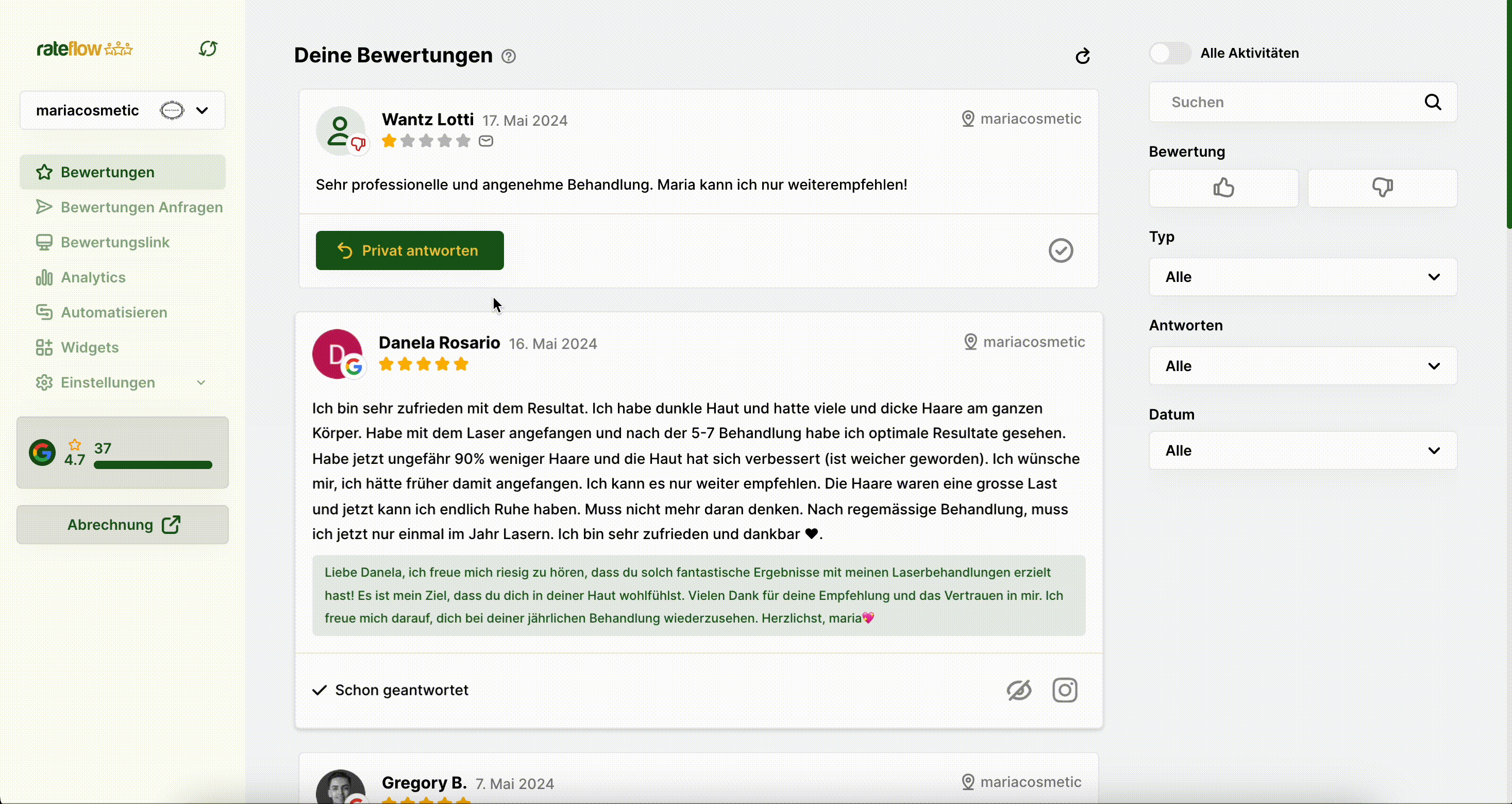Open Bewertungen Anfragen menu item
The width and height of the screenshot is (1512, 804).
pyautogui.click(x=141, y=208)
